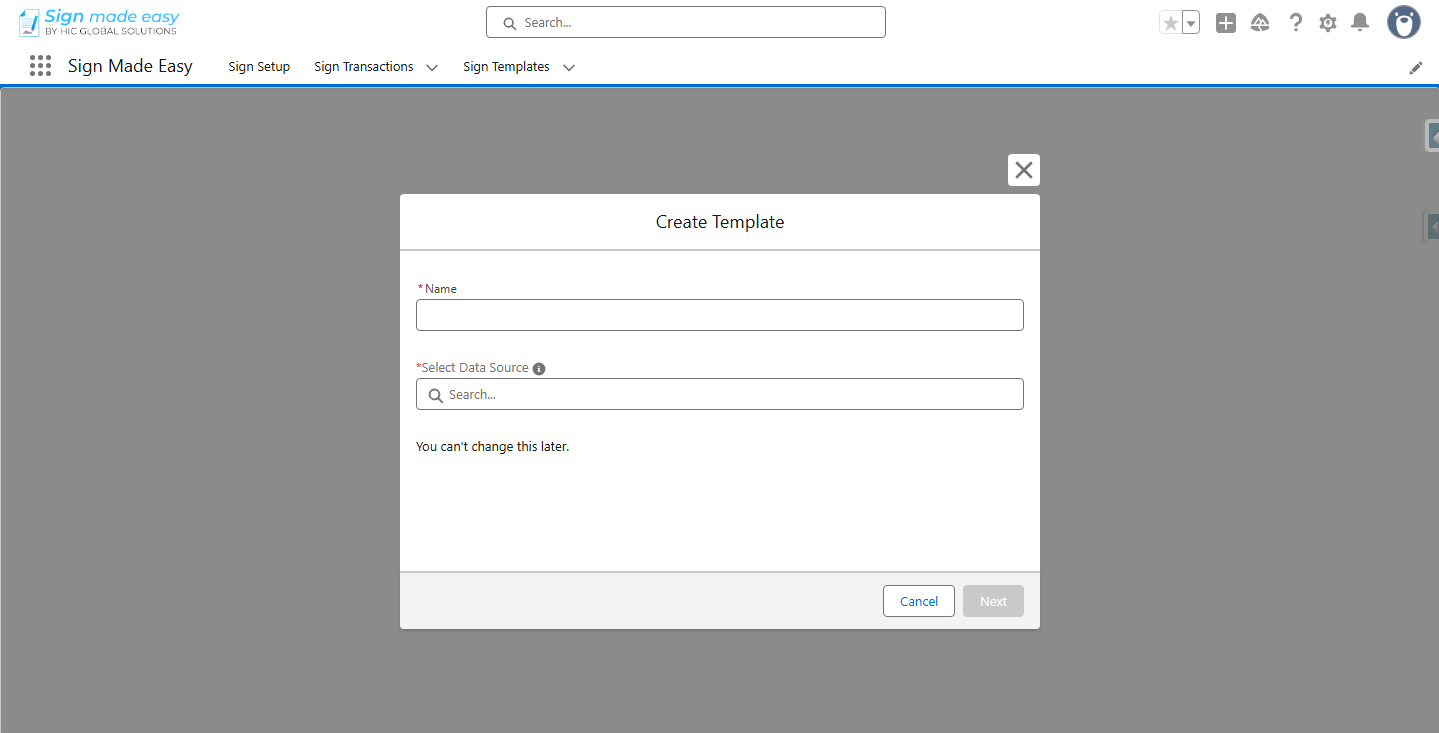Open the Setup gear icon
The image size is (1439, 733).
[x=1327, y=23]
